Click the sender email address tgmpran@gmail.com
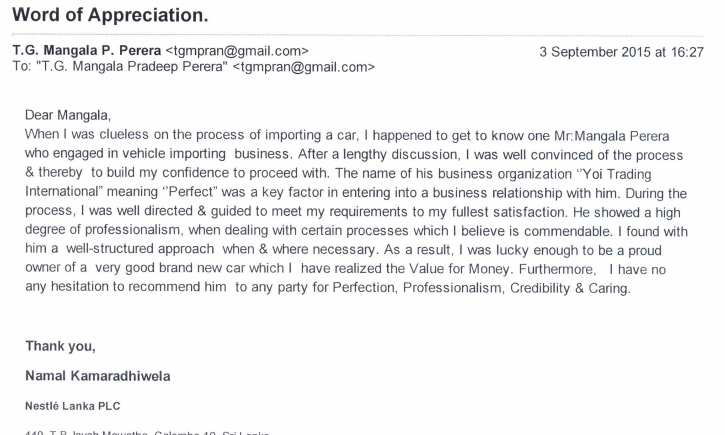This screenshot has height=435, width=725. pos(237,51)
